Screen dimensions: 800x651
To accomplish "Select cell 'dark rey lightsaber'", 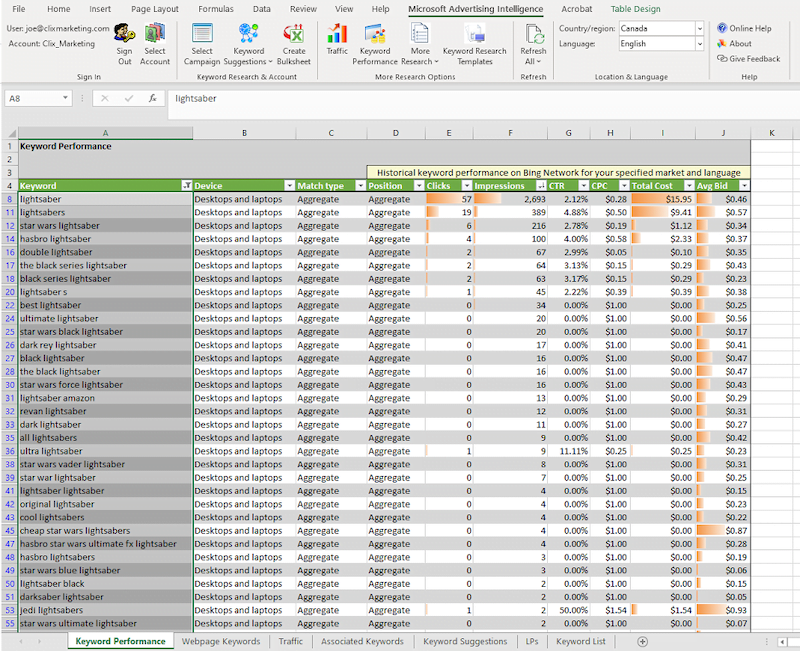I will coord(106,345).
